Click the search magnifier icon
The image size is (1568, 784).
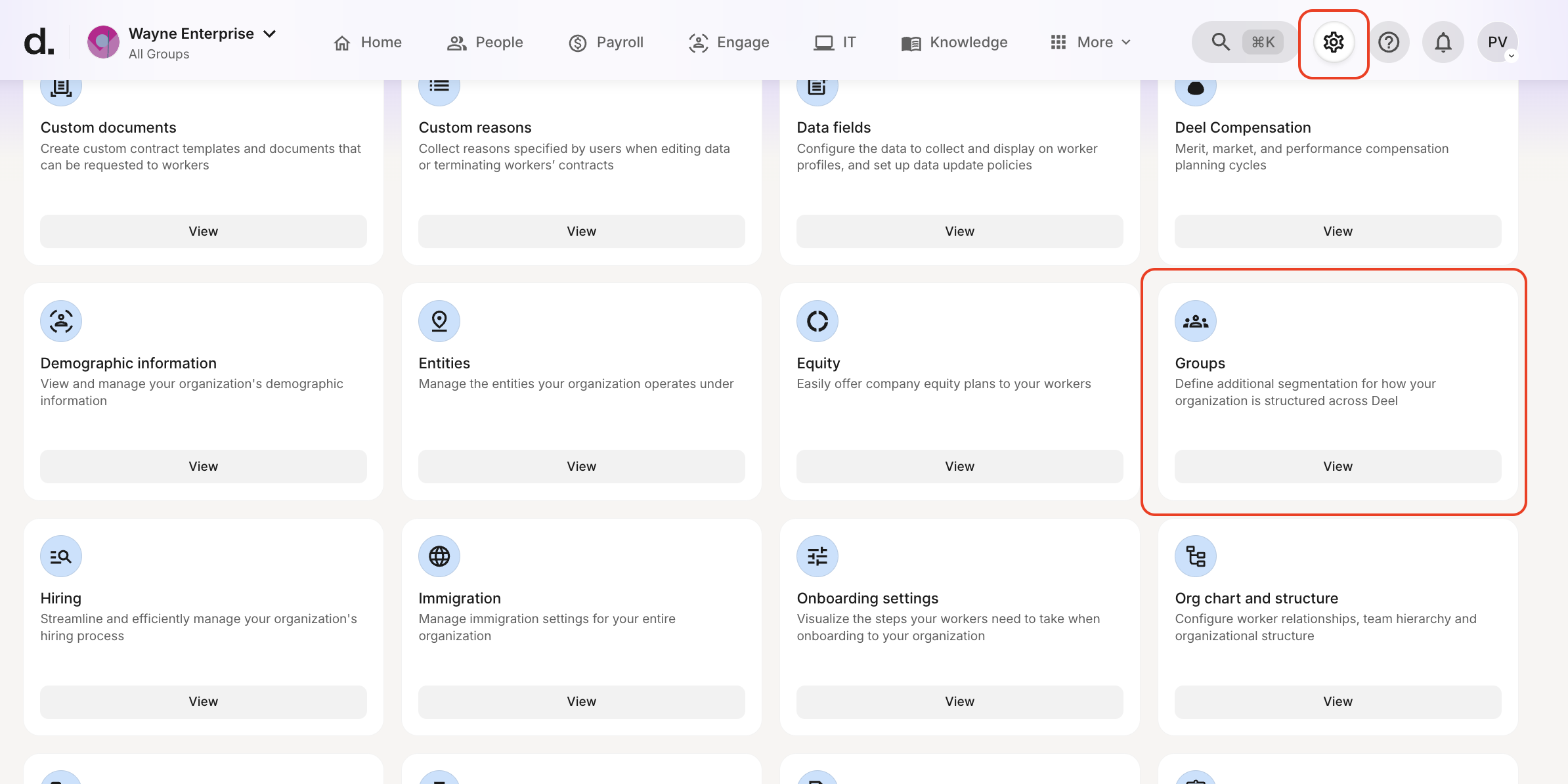click(1221, 43)
